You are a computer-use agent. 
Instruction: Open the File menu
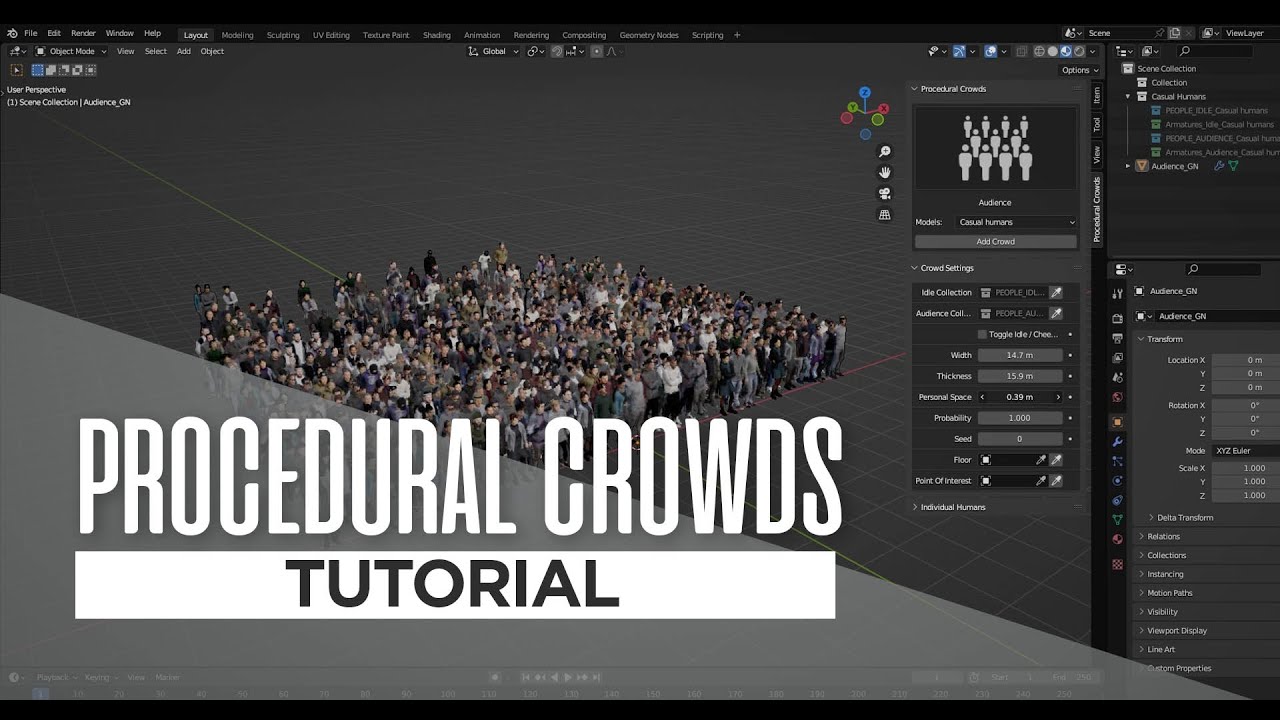coord(31,33)
